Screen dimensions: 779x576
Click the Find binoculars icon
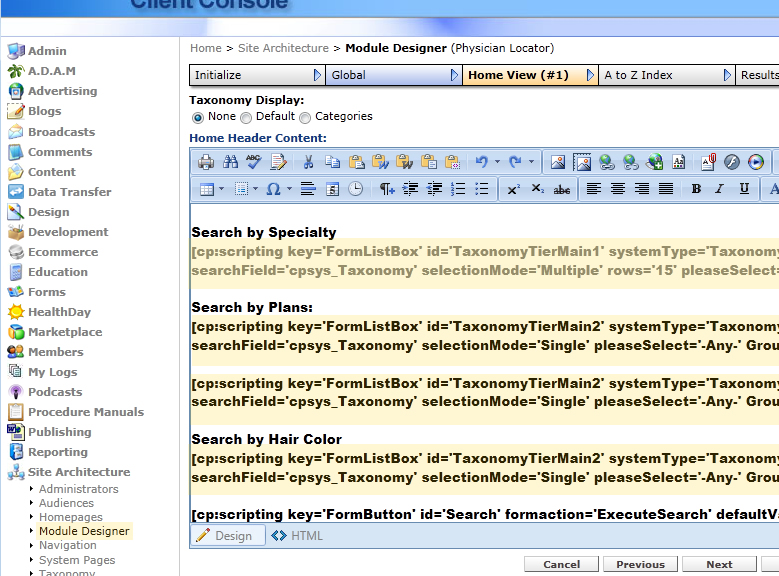tap(231, 162)
